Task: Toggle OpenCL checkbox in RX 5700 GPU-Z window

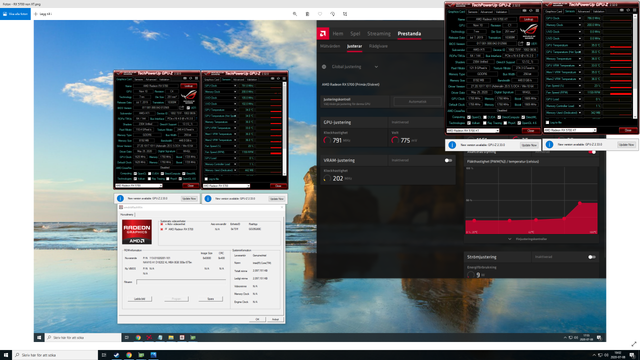Action: [136, 173]
